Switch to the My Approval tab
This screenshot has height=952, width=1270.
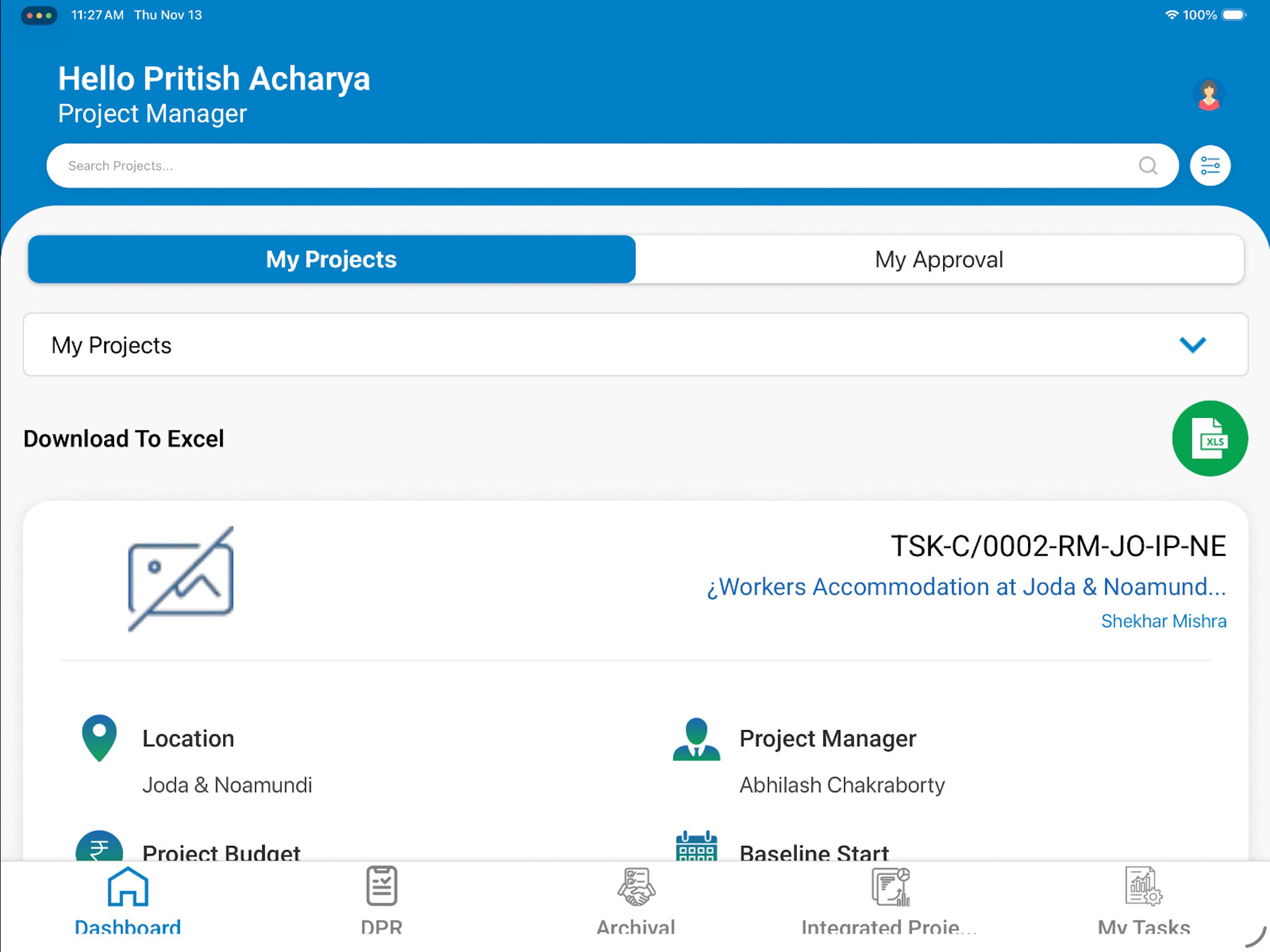(939, 259)
